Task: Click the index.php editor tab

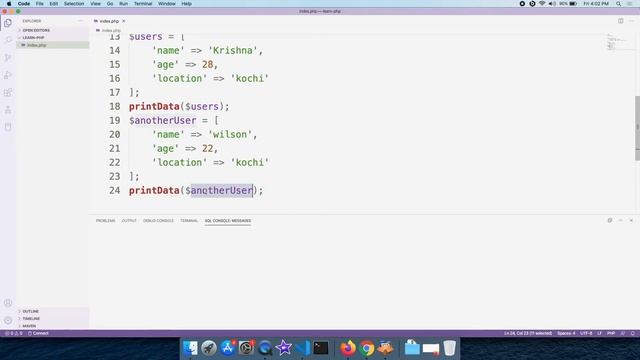Action: [109, 21]
